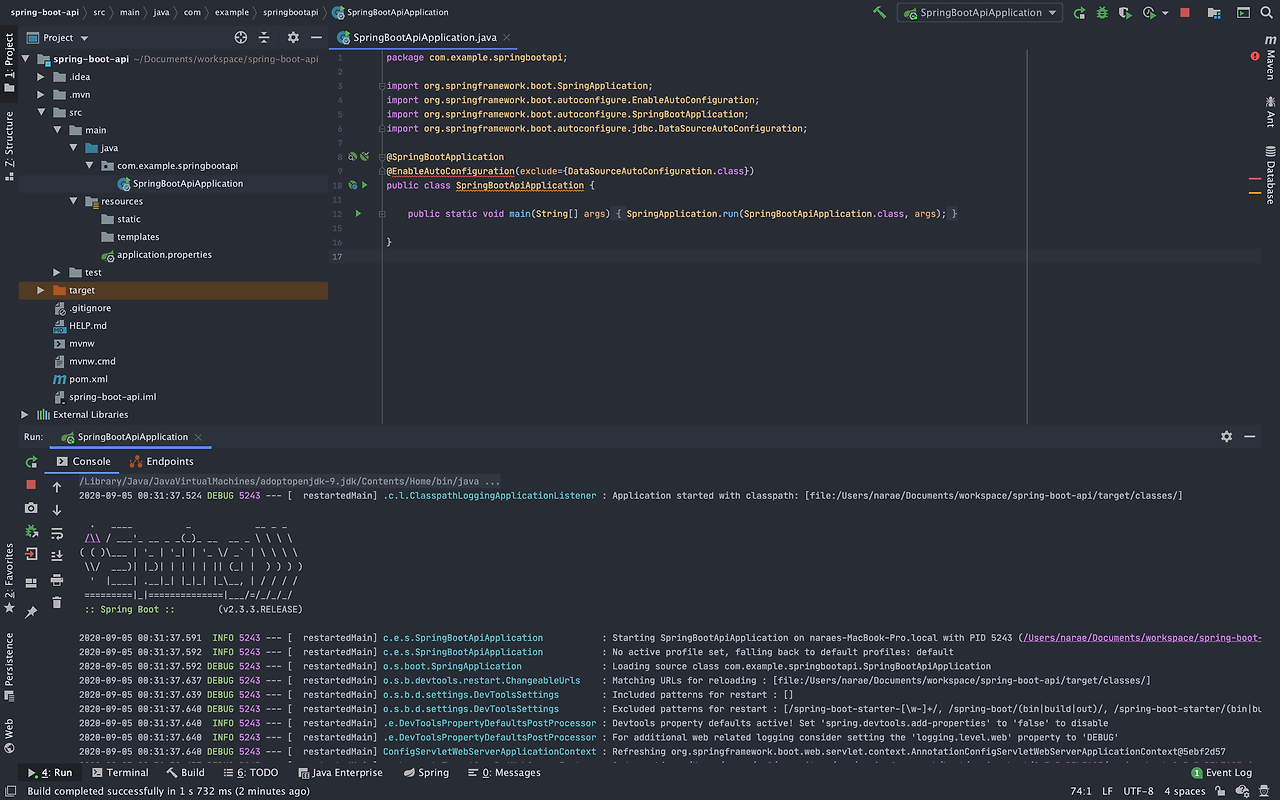Collapse all in the Project panel header
Screen dimensions: 1280x800
[x=265, y=37]
